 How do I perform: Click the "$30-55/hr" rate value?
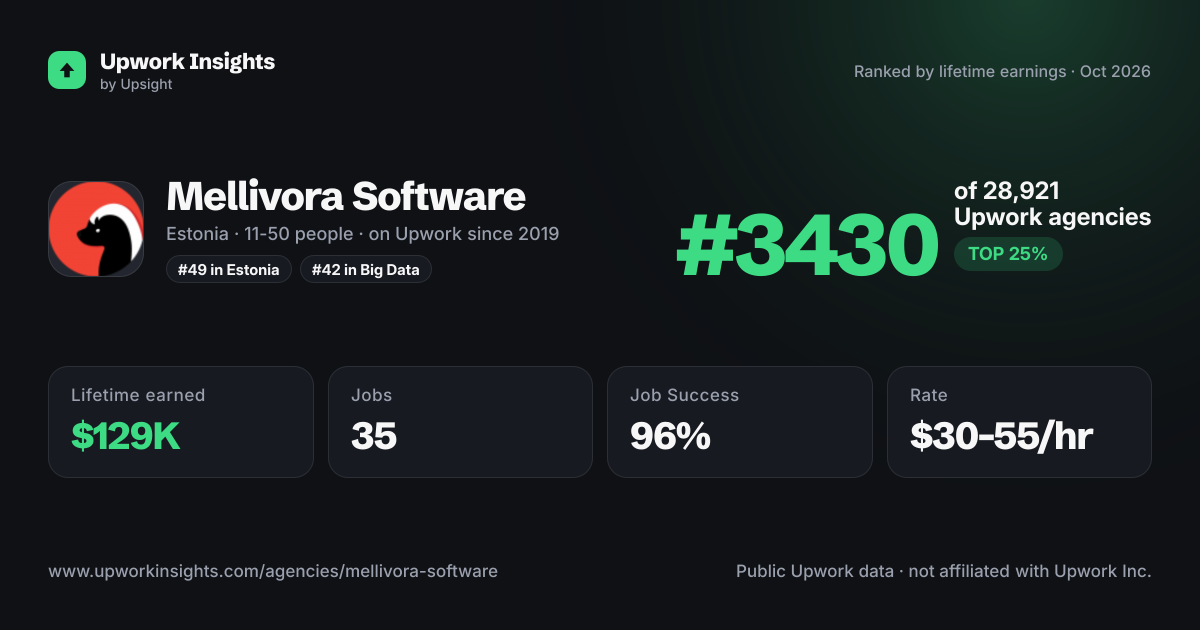point(1002,436)
